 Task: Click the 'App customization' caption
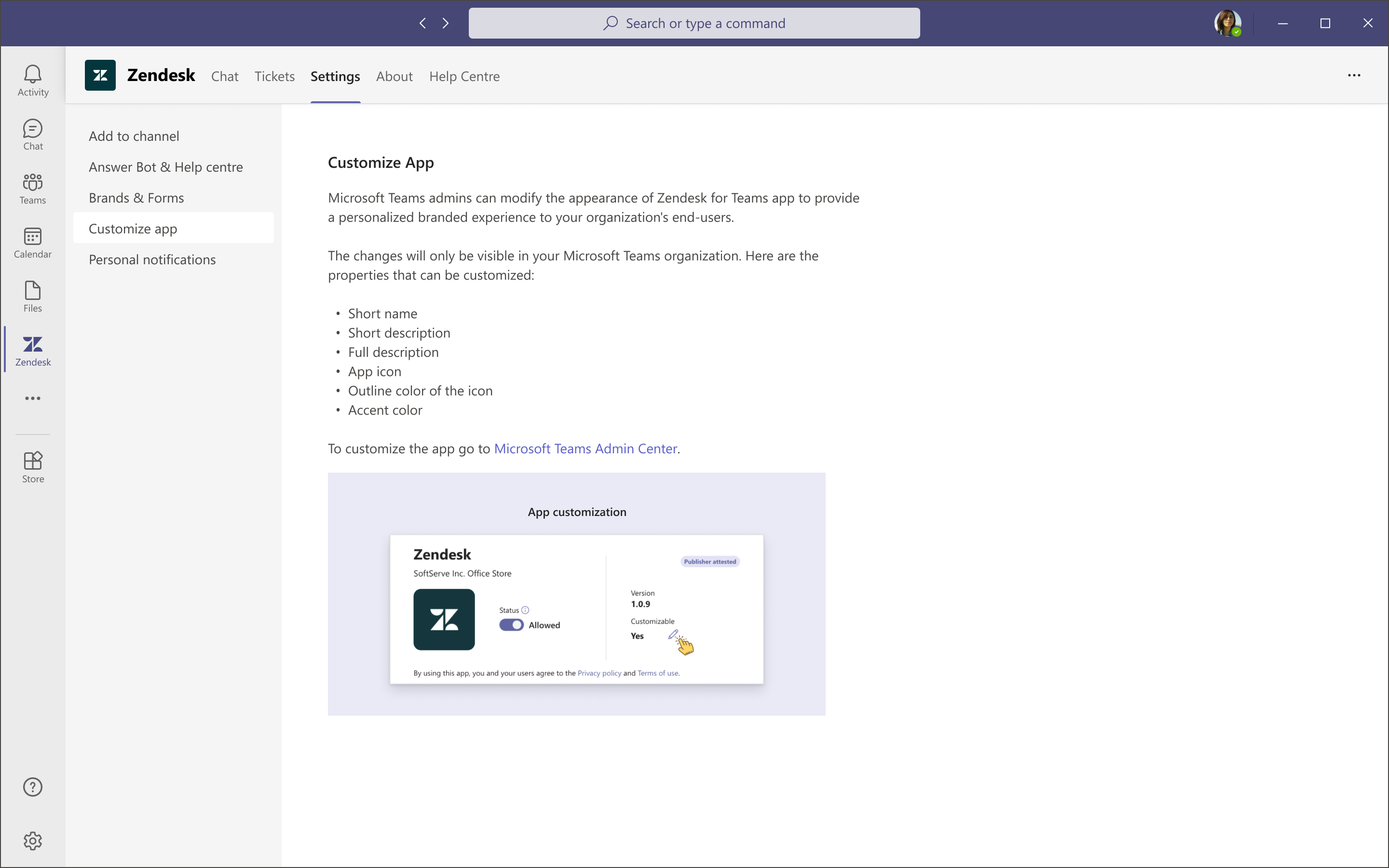point(577,512)
